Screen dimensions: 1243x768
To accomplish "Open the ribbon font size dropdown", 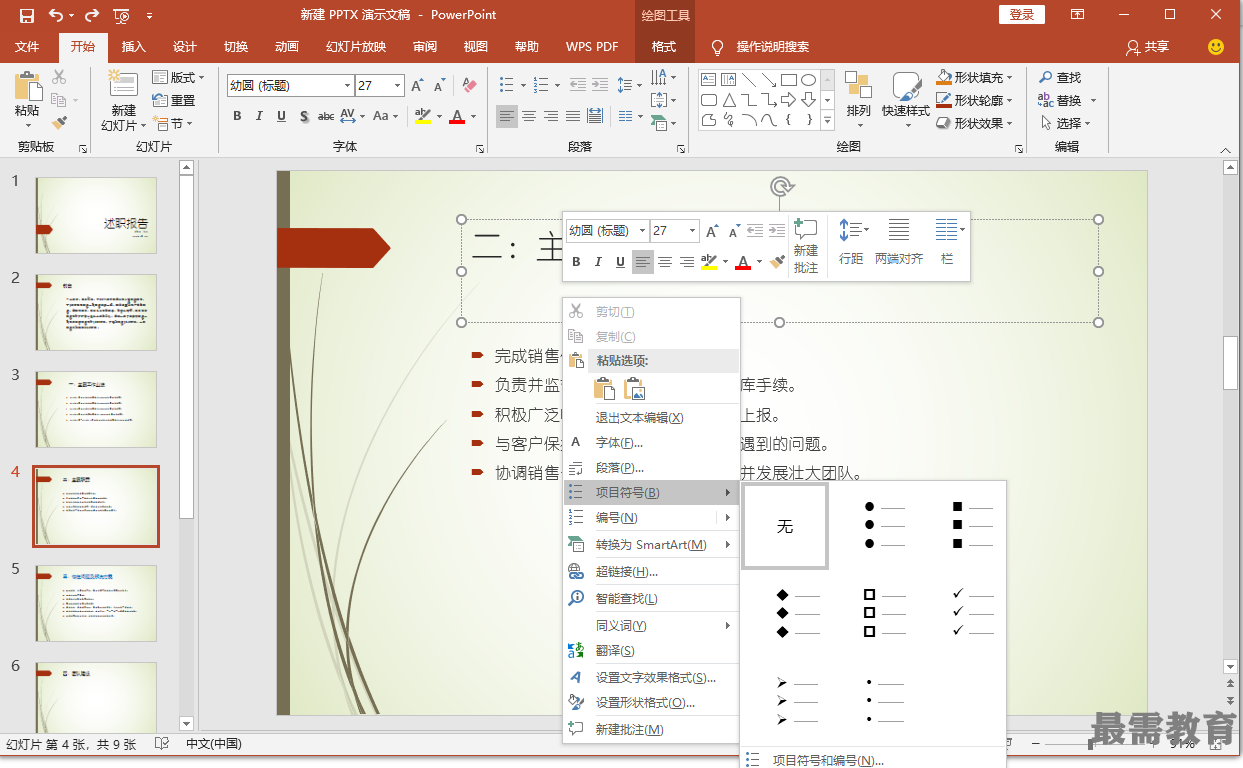I will click(x=398, y=86).
